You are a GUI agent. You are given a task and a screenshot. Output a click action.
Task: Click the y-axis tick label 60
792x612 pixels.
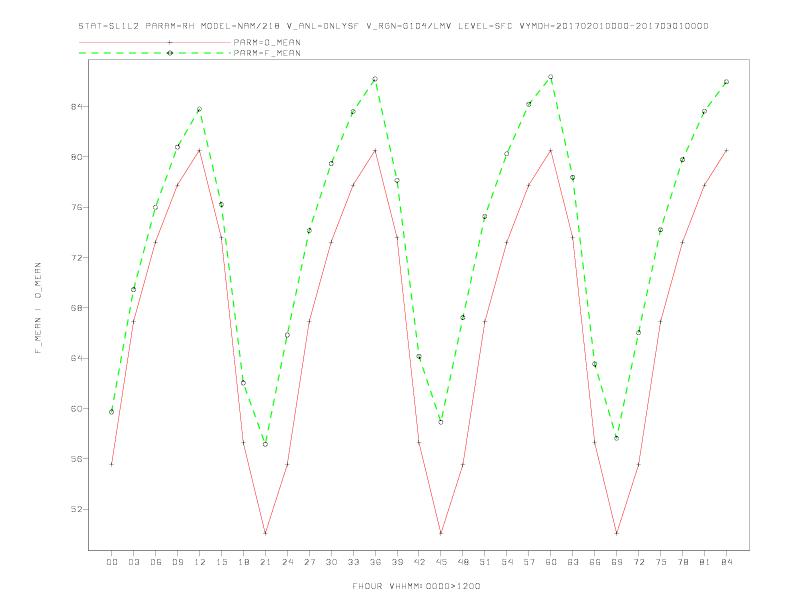76,409
